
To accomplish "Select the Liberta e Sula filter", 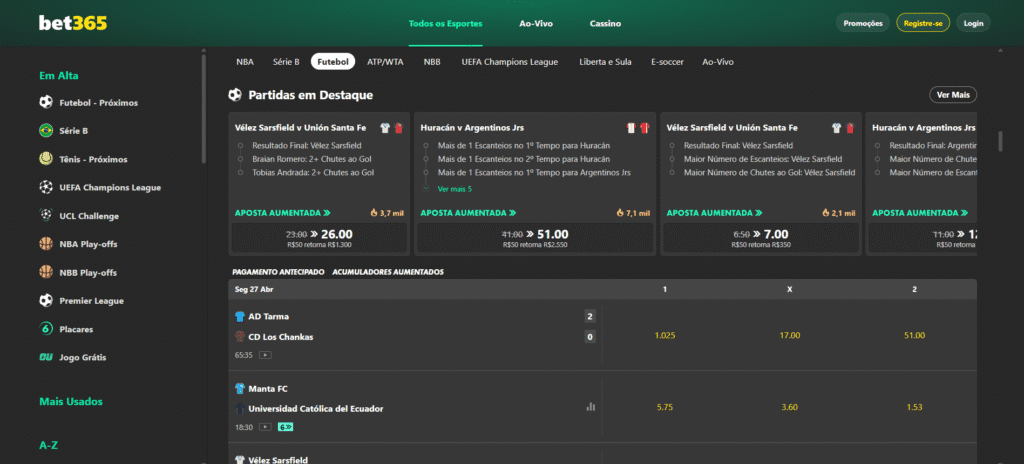I will coord(605,62).
